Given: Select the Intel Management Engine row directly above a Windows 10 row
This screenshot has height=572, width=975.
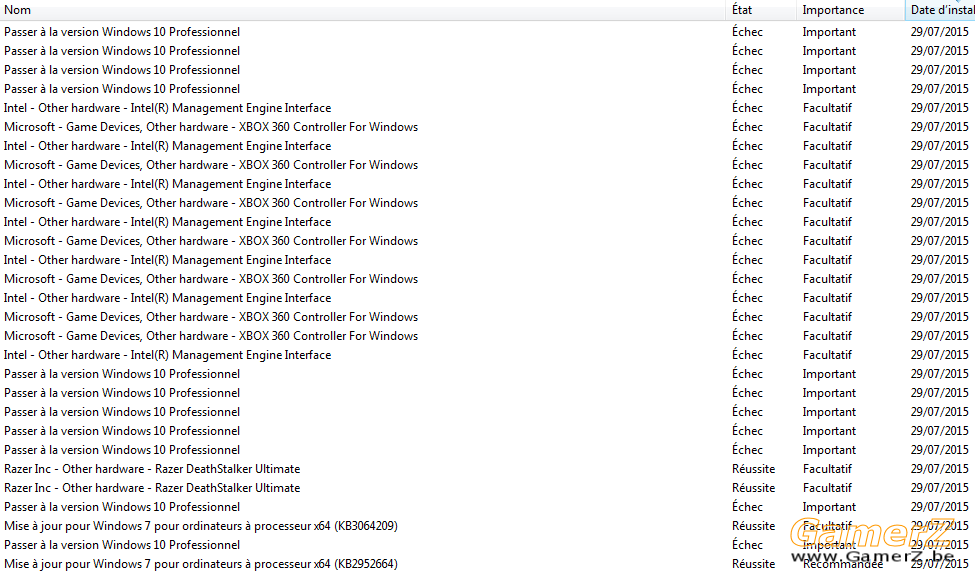Looking at the screenshot, I should [167, 355].
